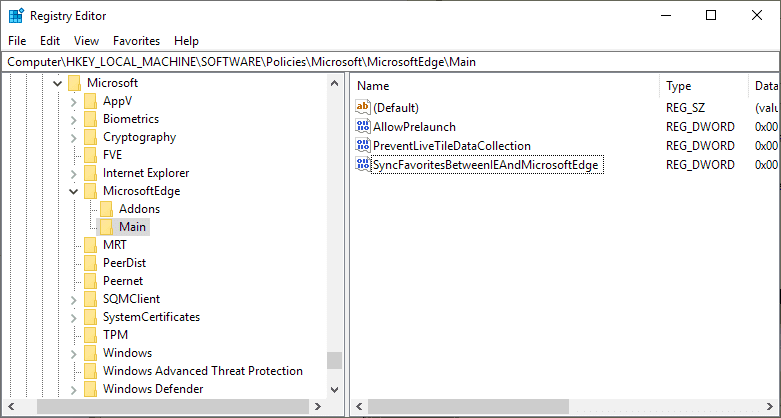Select the PeerDist registry key

(x=124, y=263)
